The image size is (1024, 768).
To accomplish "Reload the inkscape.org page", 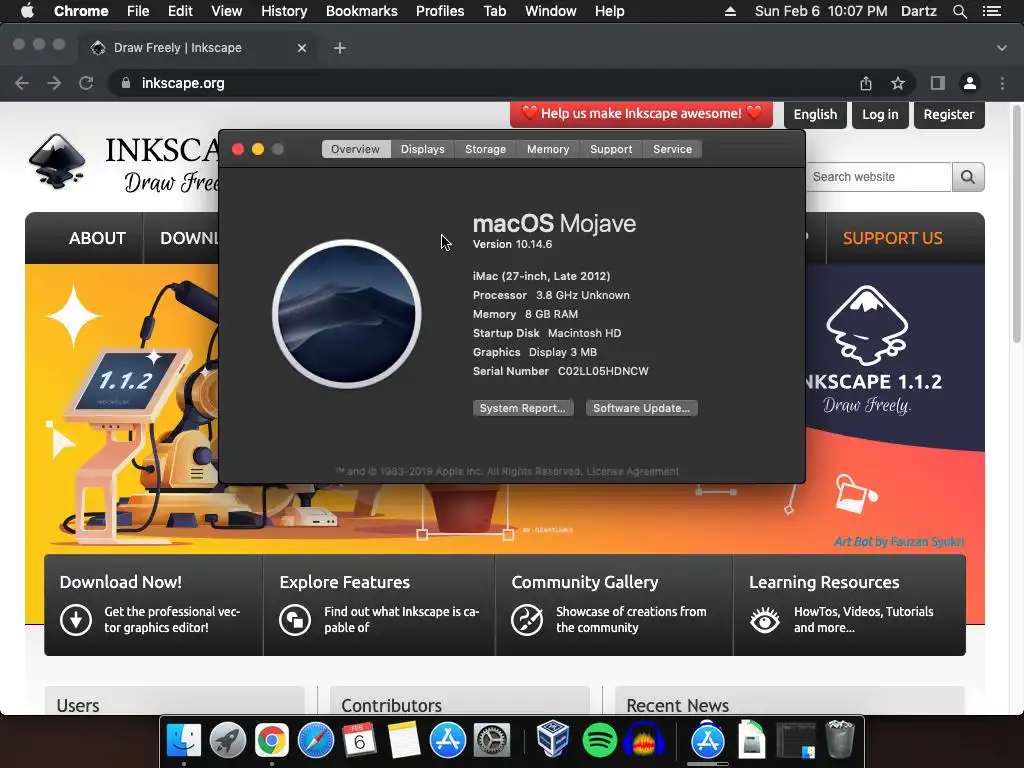I will (x=86, y=83).
